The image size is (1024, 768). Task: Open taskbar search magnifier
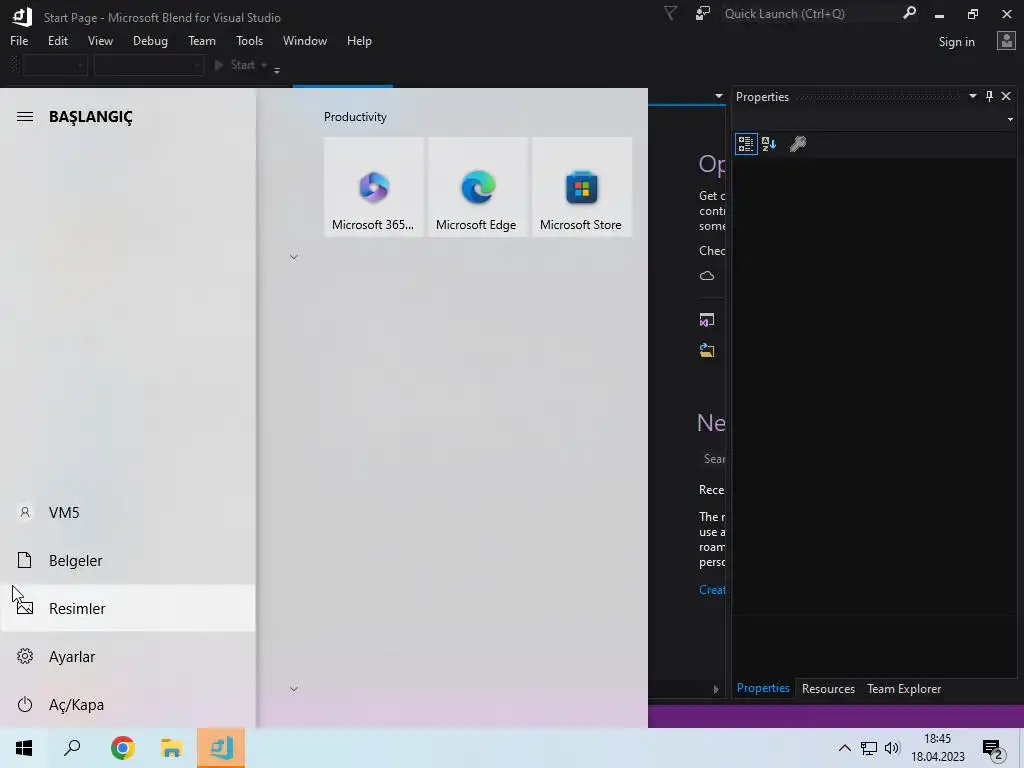[72, 748]
